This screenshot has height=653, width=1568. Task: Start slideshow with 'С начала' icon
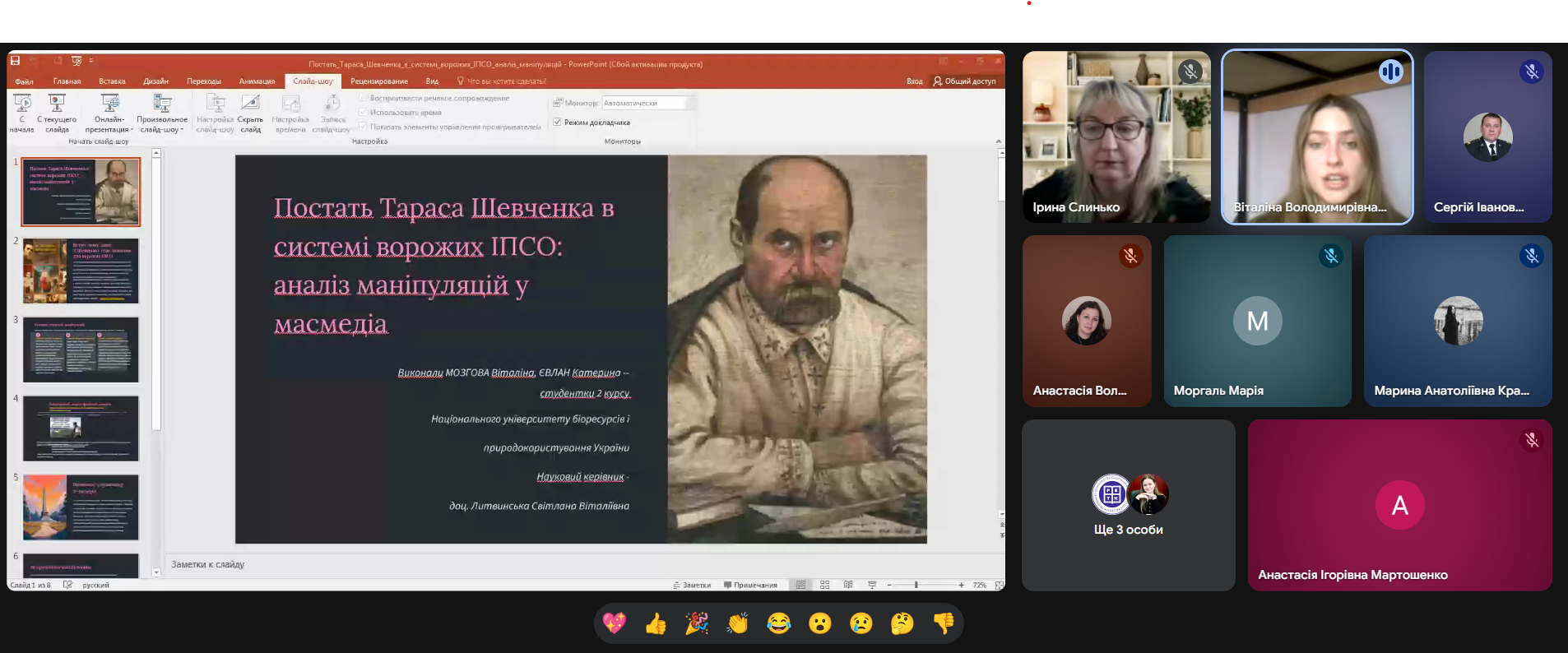tap(22, 112)
